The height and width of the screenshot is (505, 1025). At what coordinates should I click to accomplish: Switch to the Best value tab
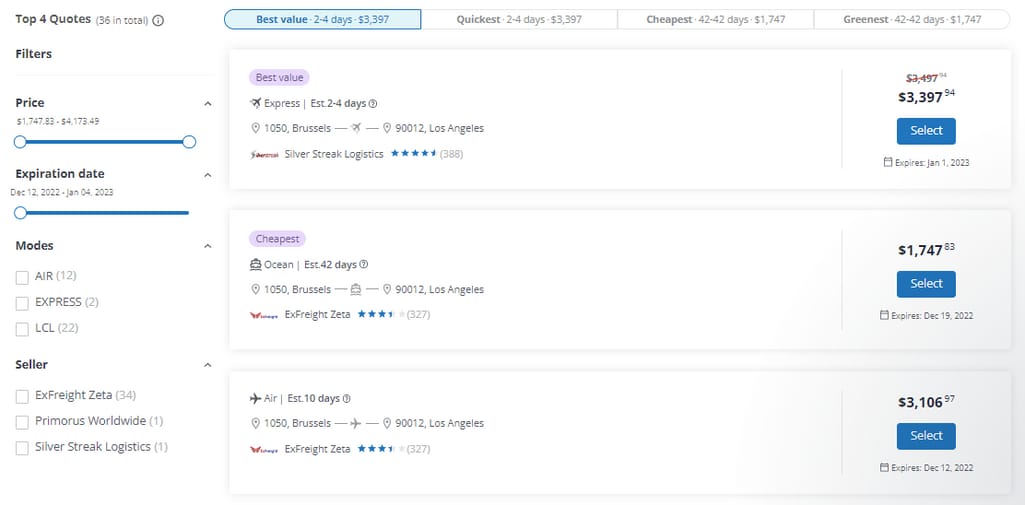click(322, 20)
